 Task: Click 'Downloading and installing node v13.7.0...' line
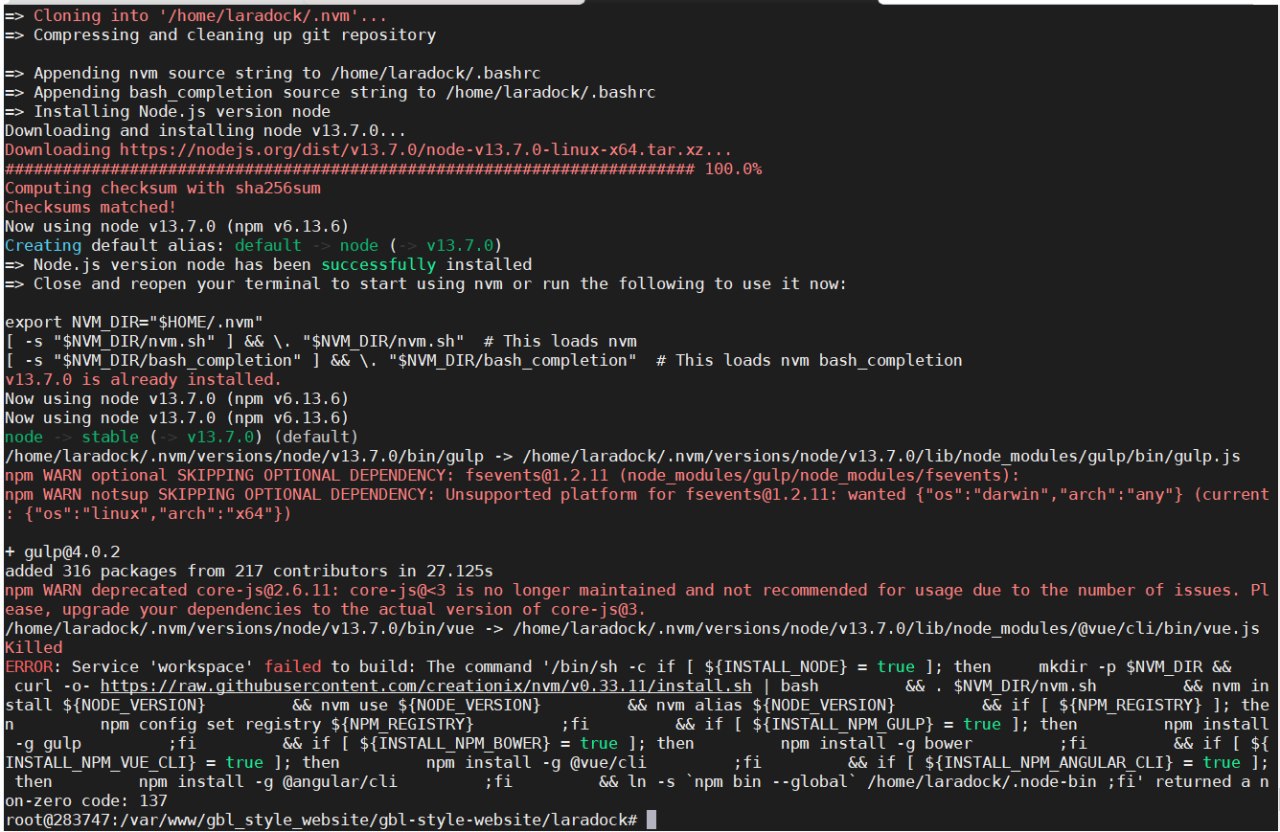point(206,130)
